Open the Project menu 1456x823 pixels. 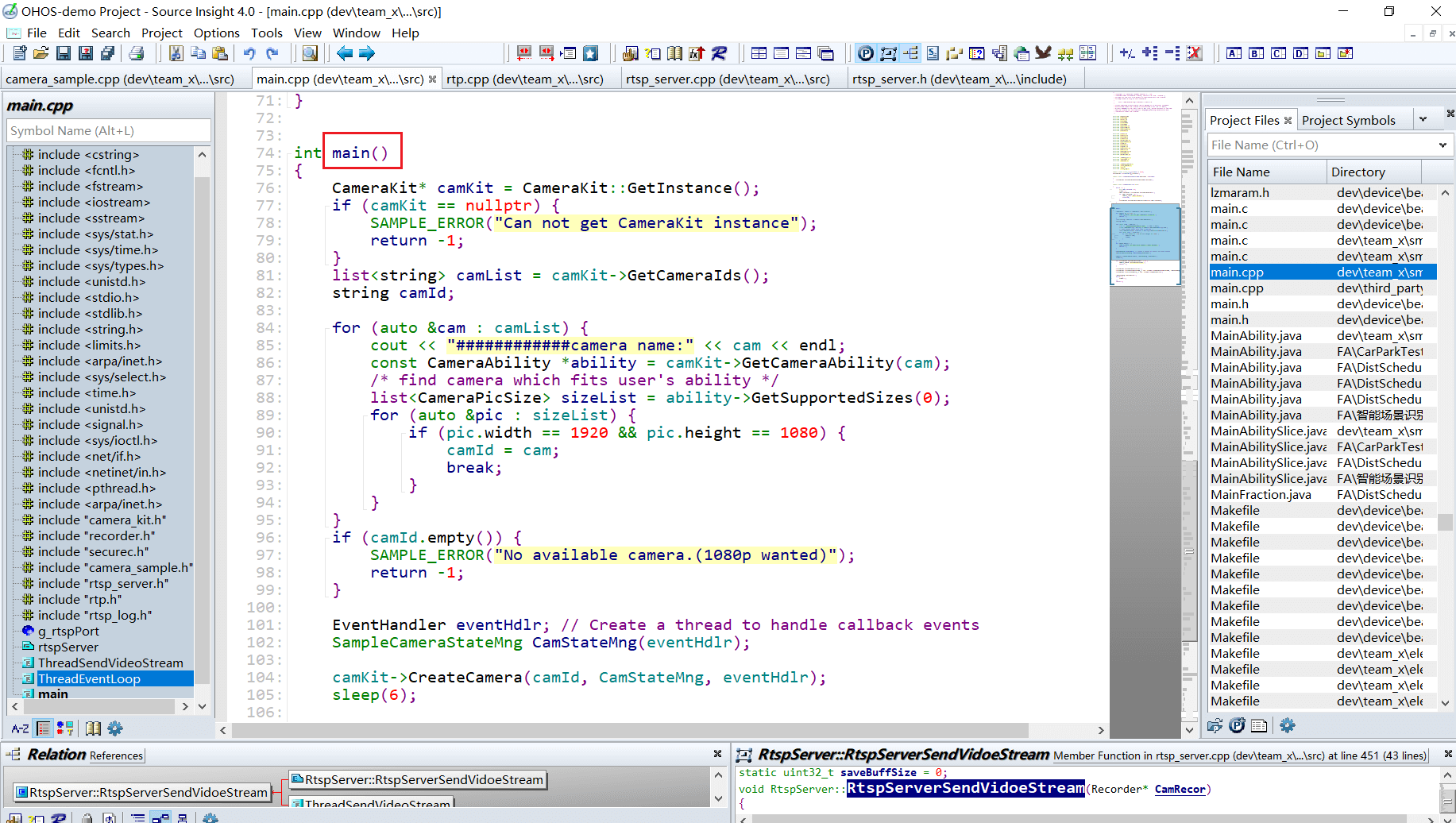(161, 33)
